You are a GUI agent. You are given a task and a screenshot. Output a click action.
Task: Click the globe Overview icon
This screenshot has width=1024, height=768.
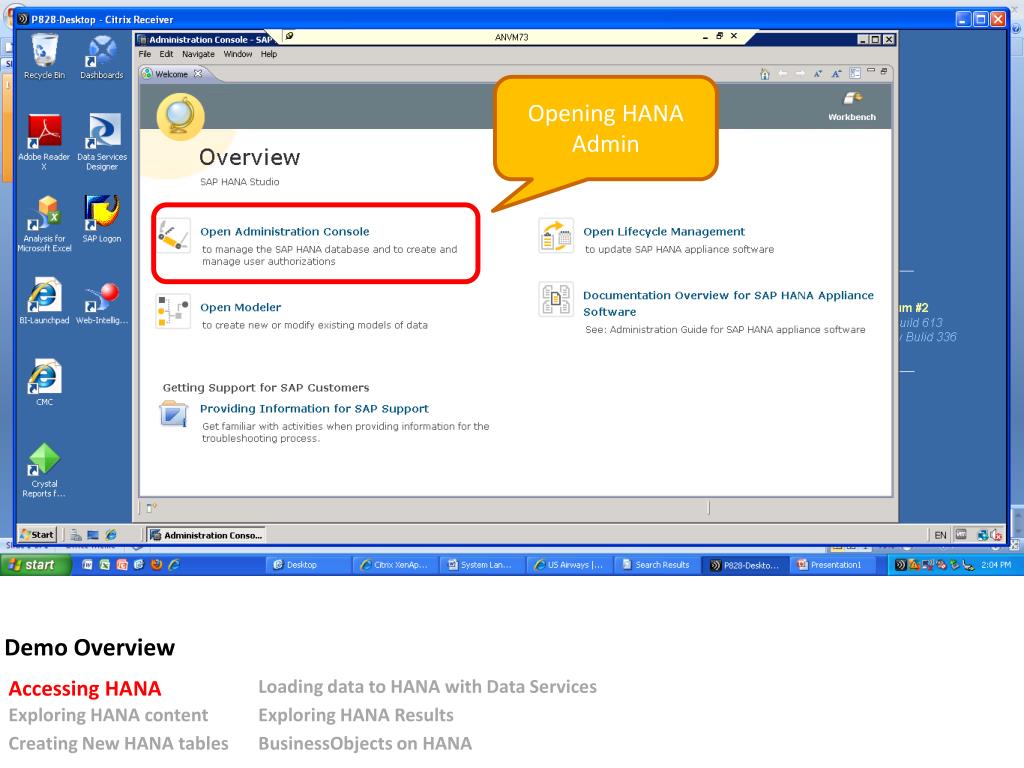click(180, 117)
